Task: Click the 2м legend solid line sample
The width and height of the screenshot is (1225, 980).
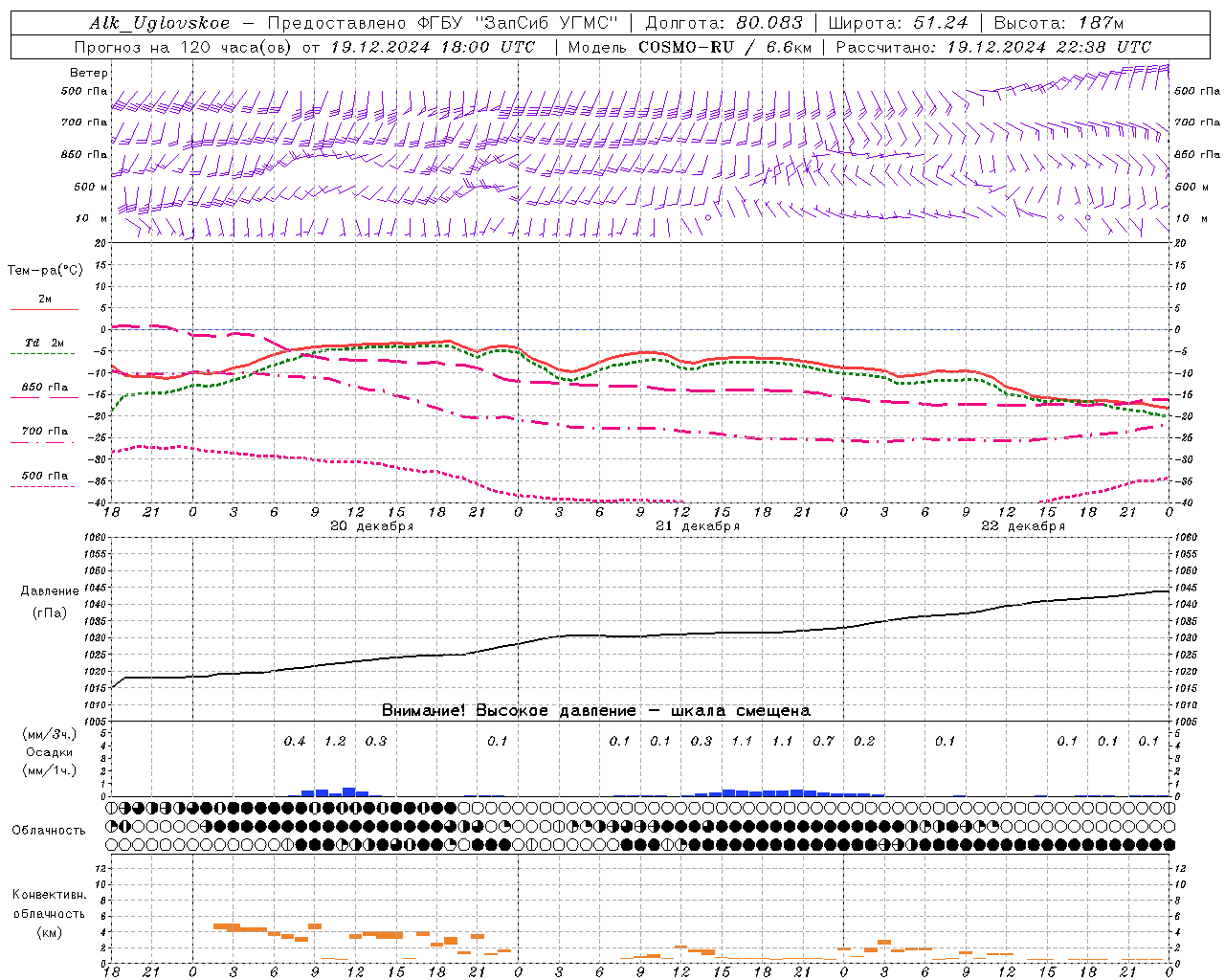Action: click(x=44, y=309)
